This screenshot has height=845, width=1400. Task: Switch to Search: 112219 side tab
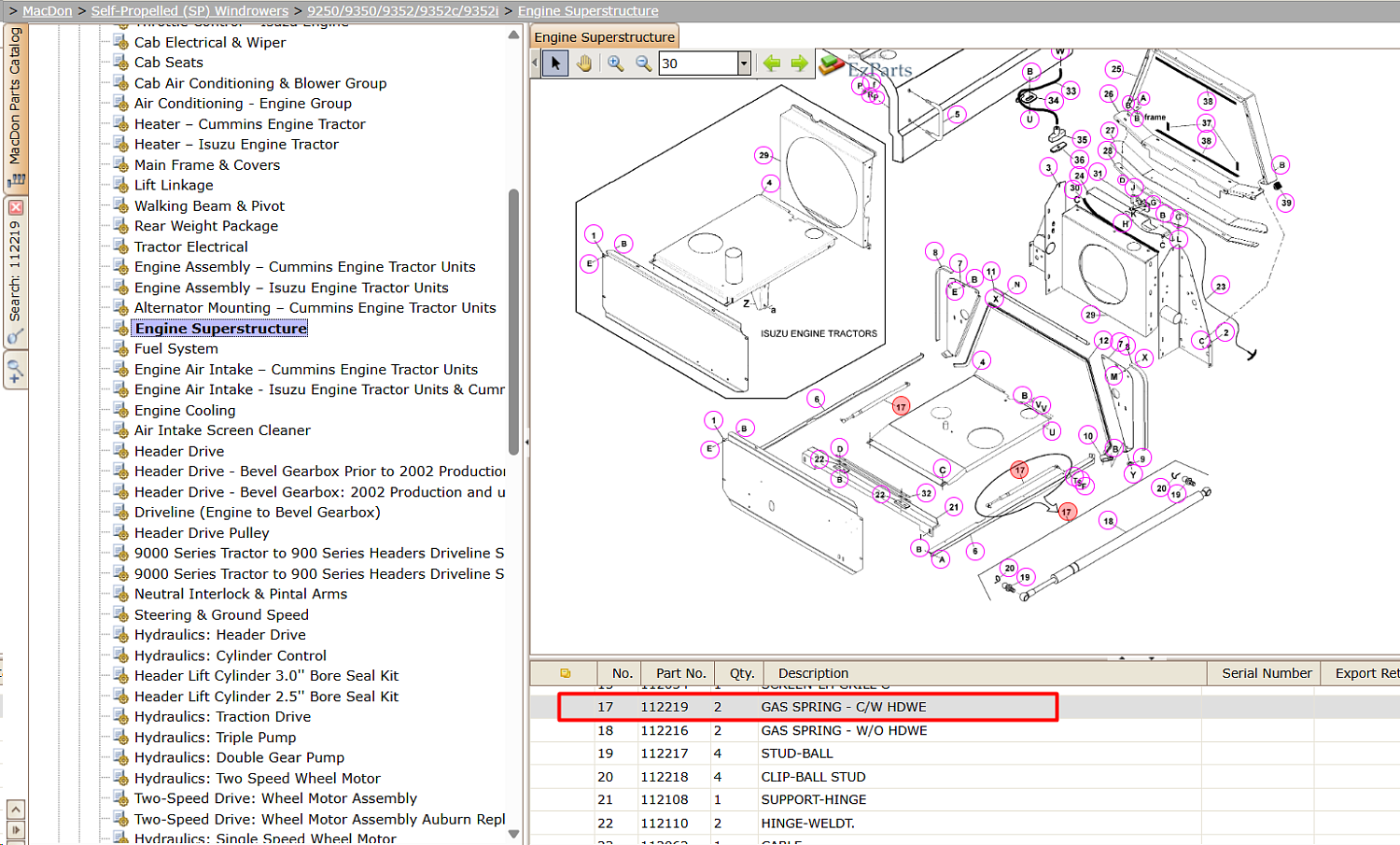click(15, 272)
